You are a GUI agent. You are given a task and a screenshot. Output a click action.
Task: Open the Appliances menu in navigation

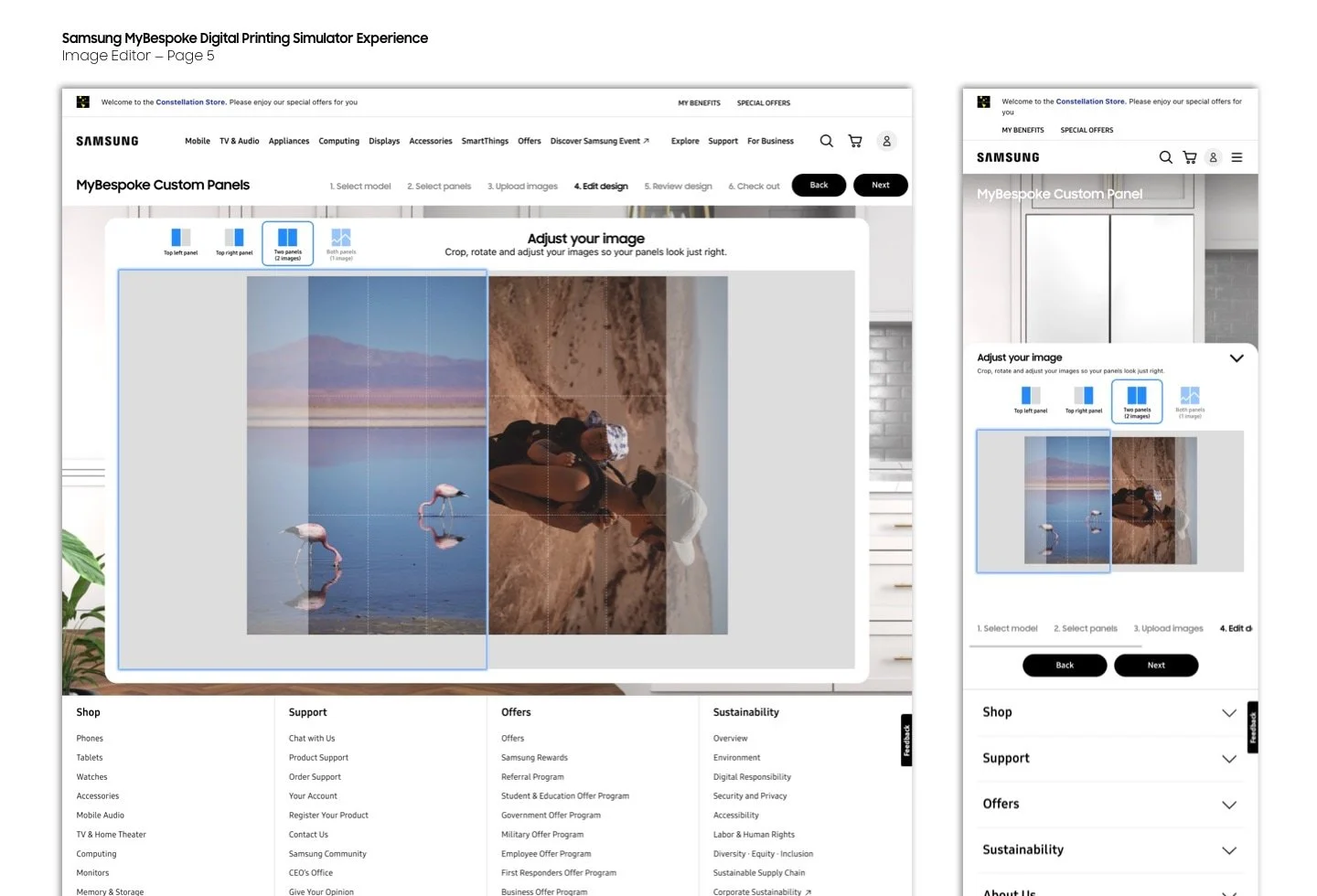(x=289, y=141)
